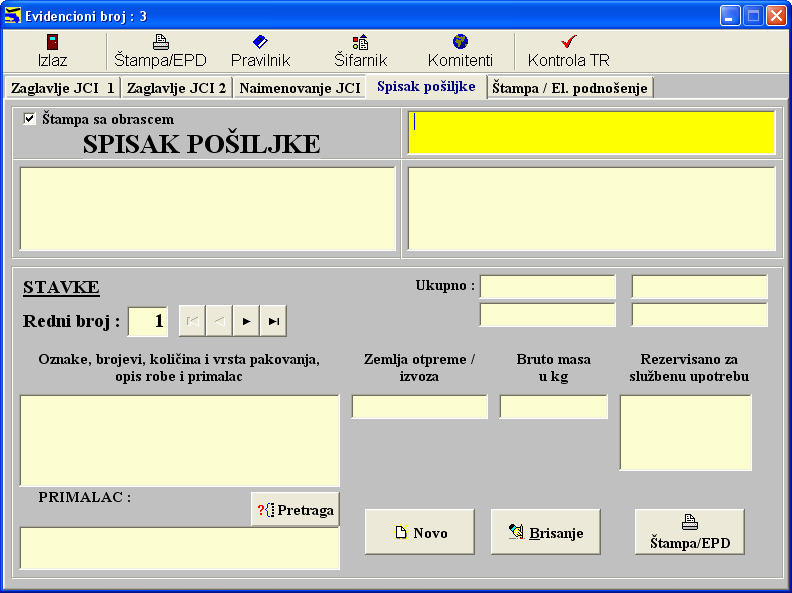The image size is (792, 593).
Task: Click Ukupno field bottom left
Action: (x=548, y=315)
